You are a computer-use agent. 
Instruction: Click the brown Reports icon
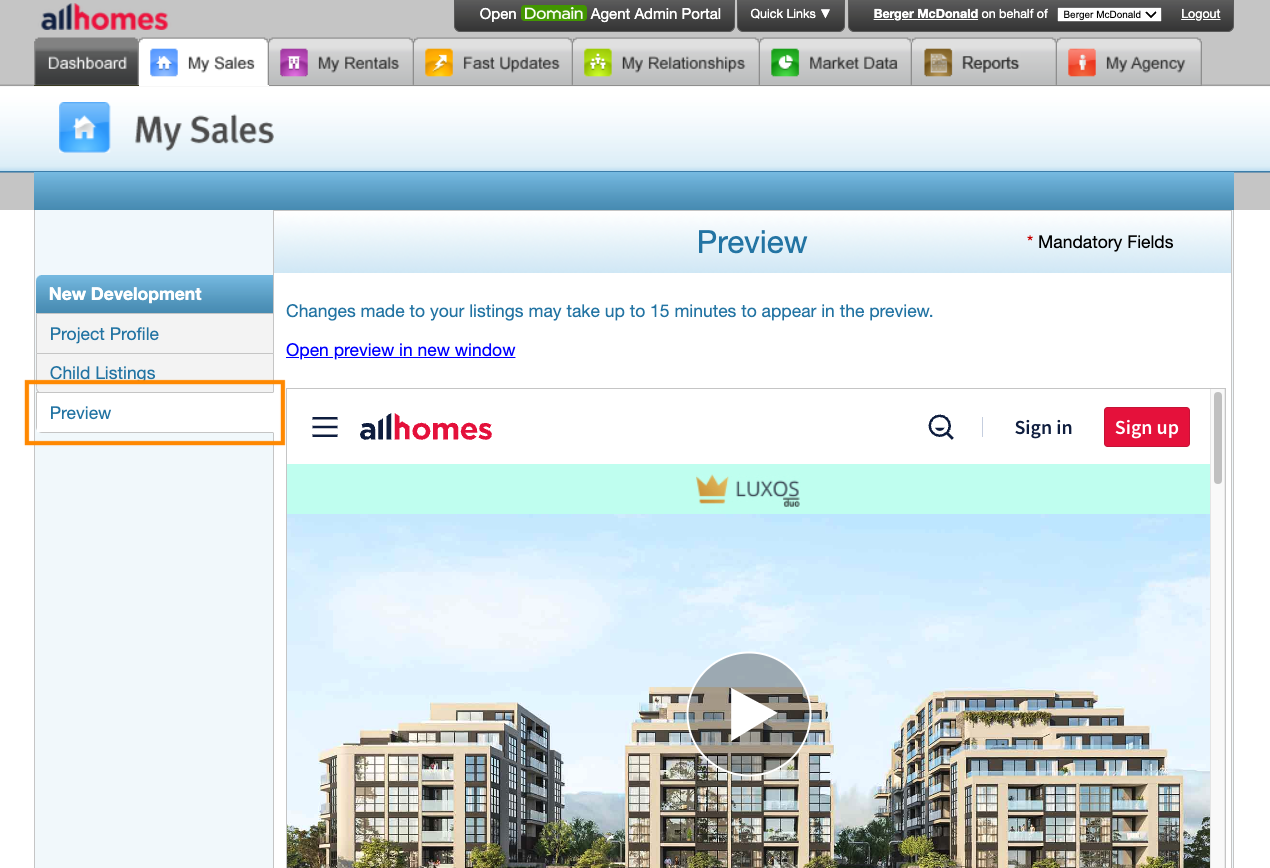point(938,63)
